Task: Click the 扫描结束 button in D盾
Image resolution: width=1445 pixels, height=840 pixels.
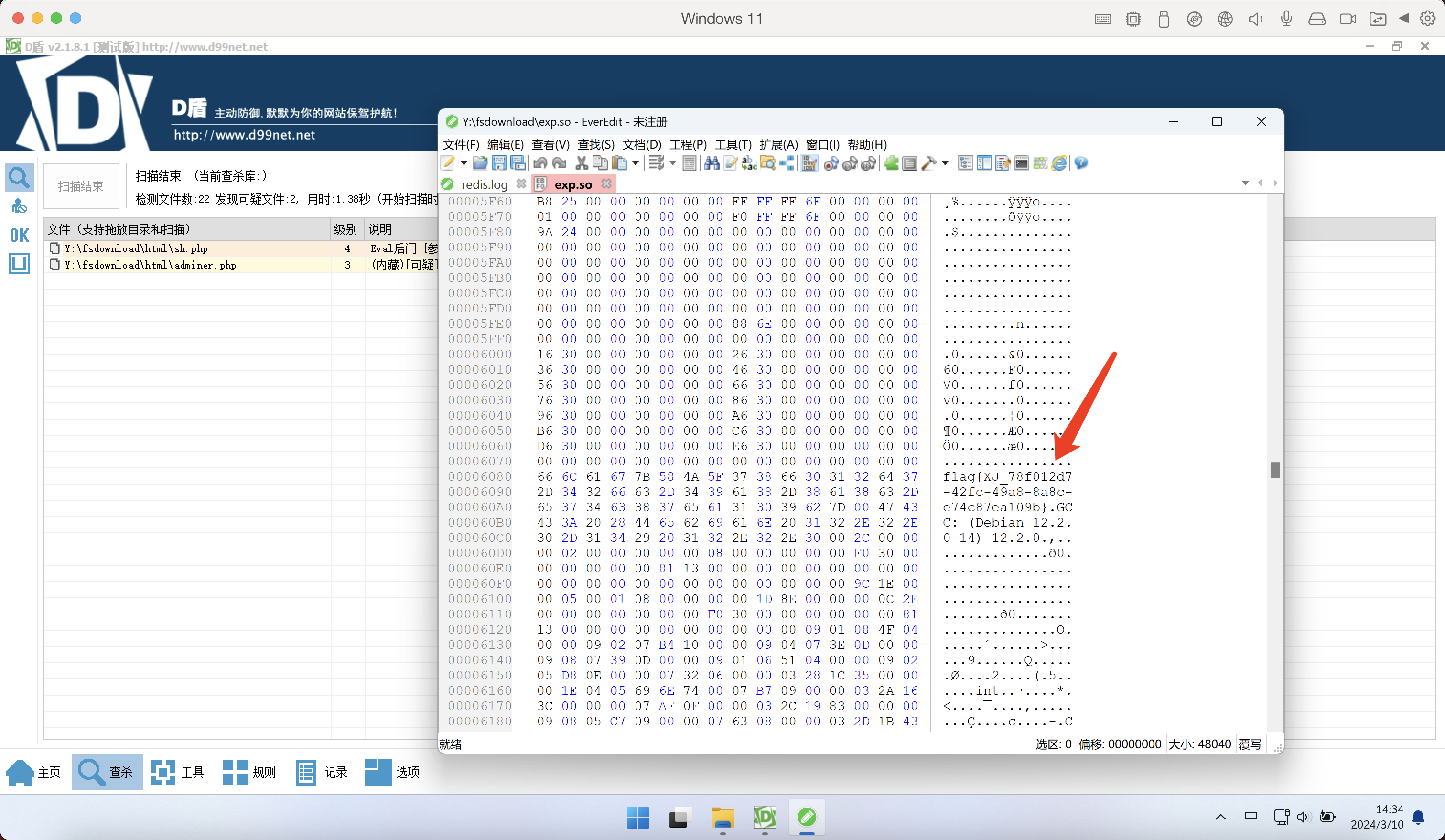Action: click(81, 186)
